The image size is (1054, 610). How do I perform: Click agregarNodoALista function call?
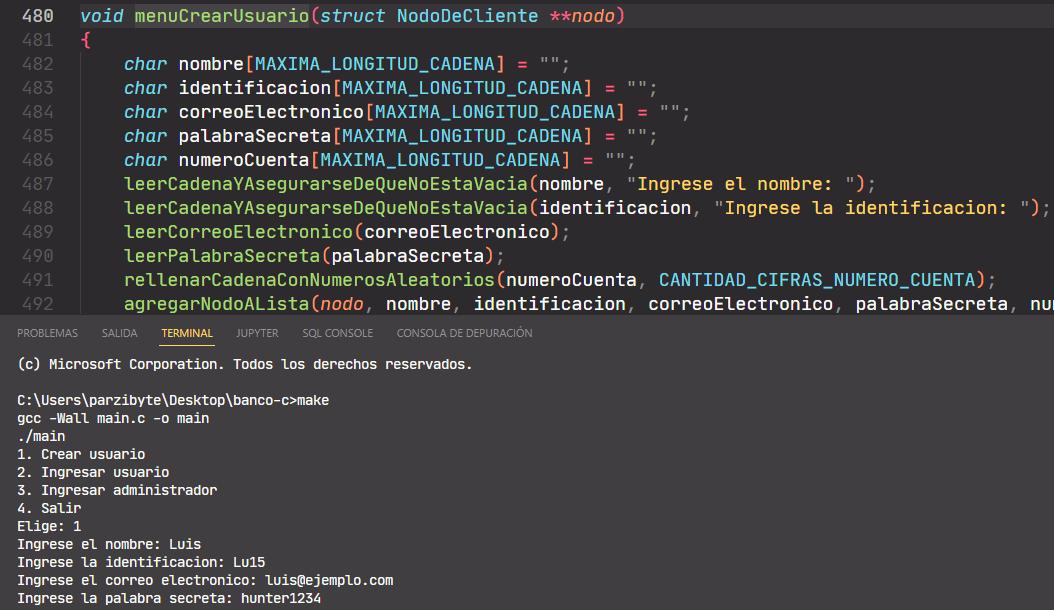pyautogui.click(x=216, y=304)
